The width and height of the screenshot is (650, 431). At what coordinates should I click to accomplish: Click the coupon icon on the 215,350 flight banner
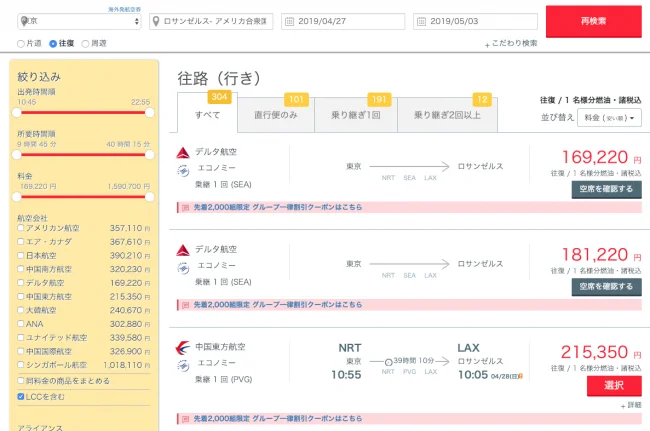click(x=185, y=419)
